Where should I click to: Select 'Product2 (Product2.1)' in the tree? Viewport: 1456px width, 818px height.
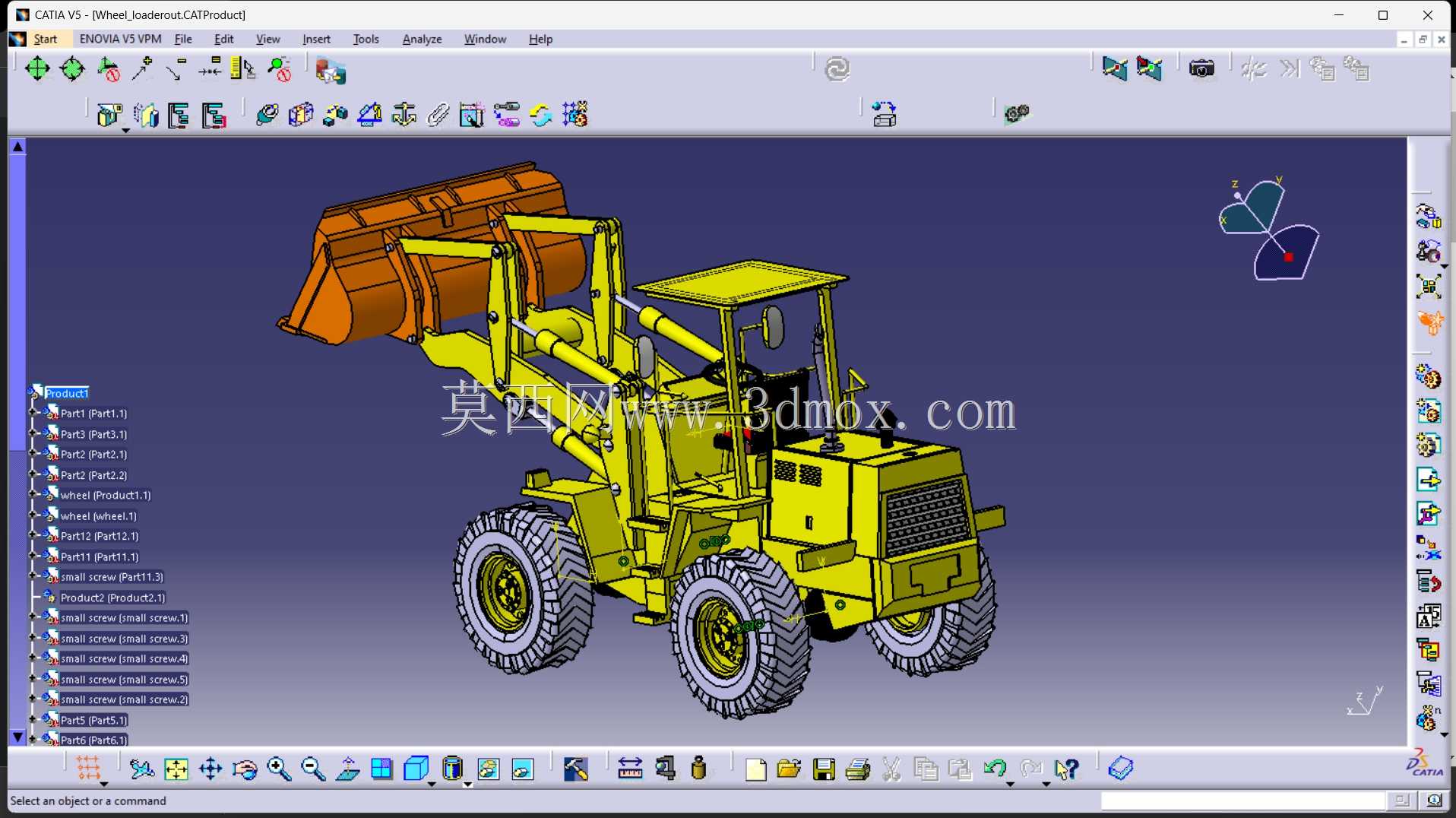[x=112, y=598]
